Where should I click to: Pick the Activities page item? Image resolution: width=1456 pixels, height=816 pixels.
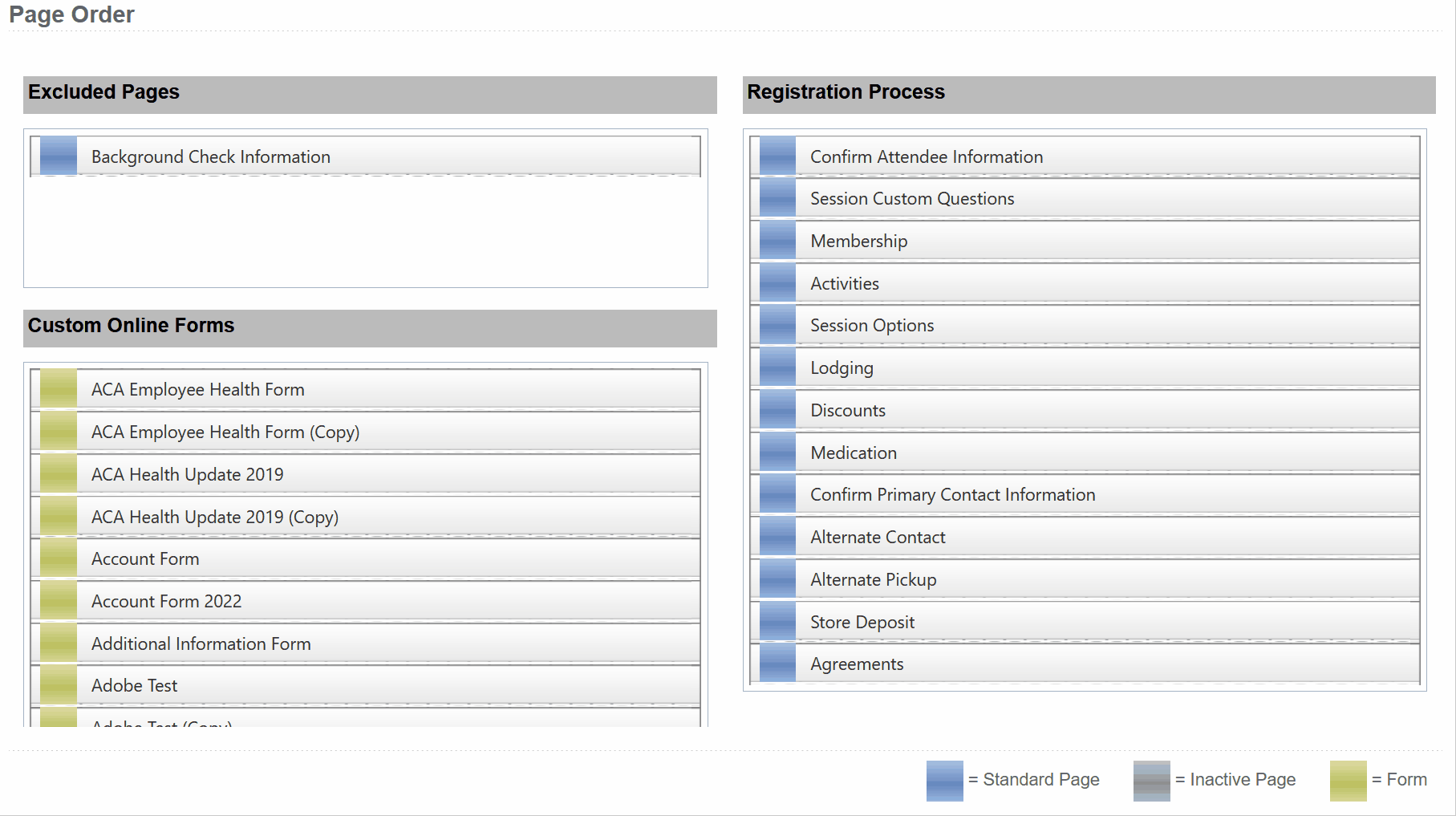(x=844, y=283)
